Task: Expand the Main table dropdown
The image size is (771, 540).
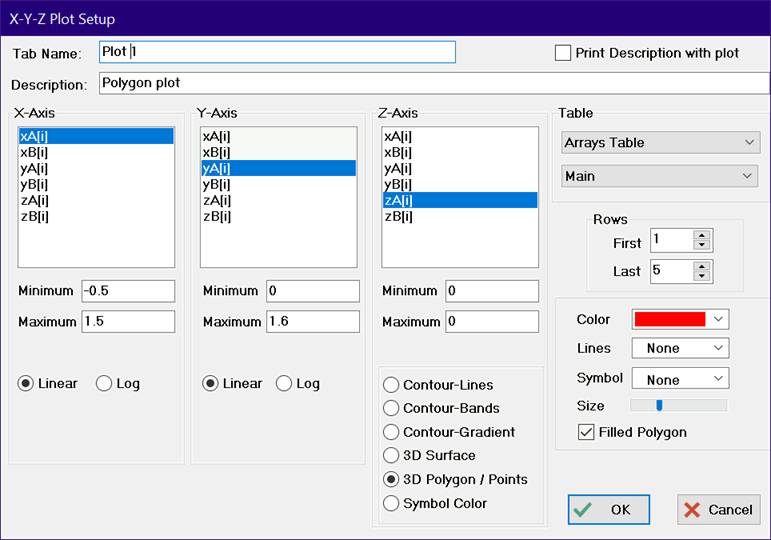Action: (x=659, y=176)
